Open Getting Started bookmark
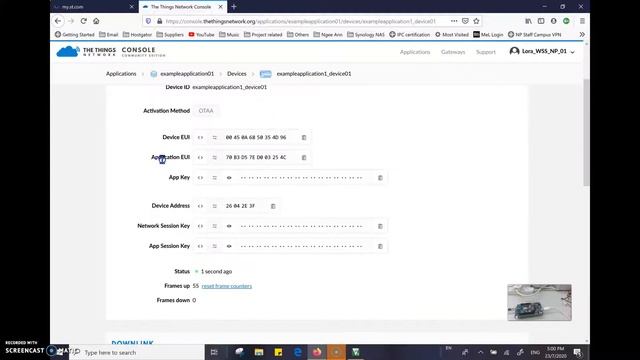 click(74, 35)
